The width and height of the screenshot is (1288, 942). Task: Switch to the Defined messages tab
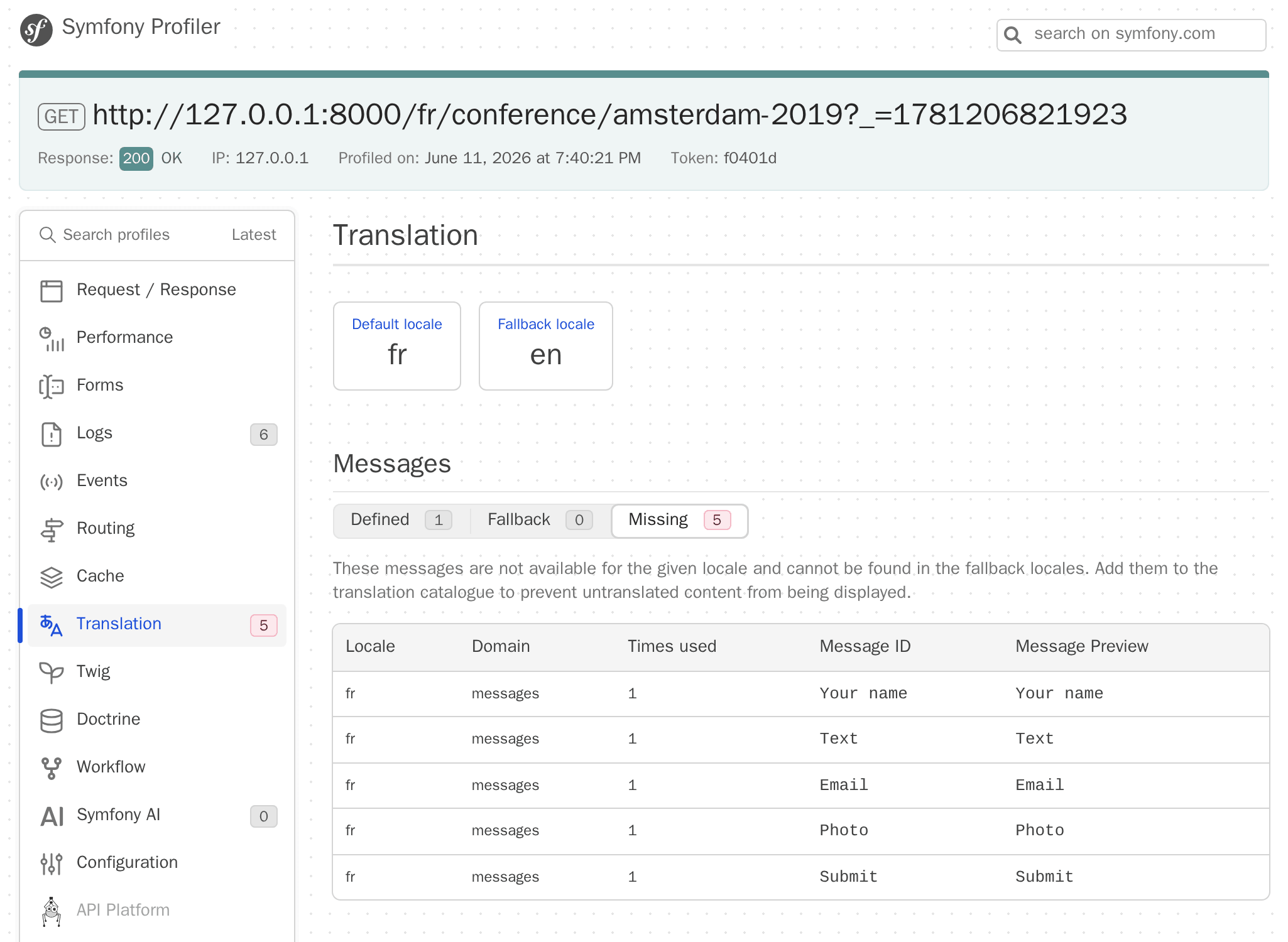coord(401,520)
